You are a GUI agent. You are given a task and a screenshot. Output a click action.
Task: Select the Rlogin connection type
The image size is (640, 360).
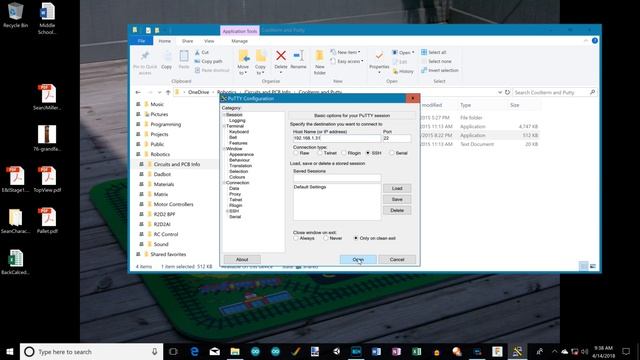click(x=344, y=153)
